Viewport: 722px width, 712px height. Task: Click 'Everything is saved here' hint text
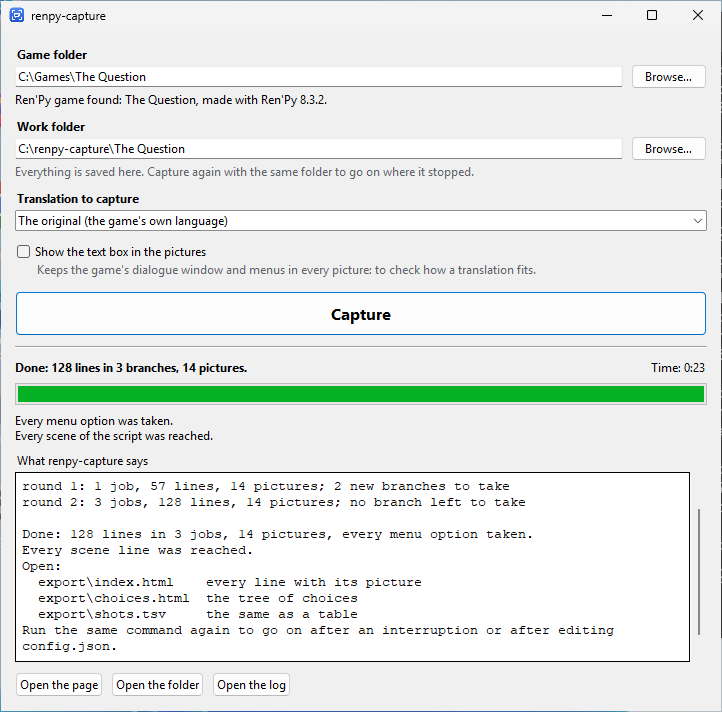pos(245,172)
